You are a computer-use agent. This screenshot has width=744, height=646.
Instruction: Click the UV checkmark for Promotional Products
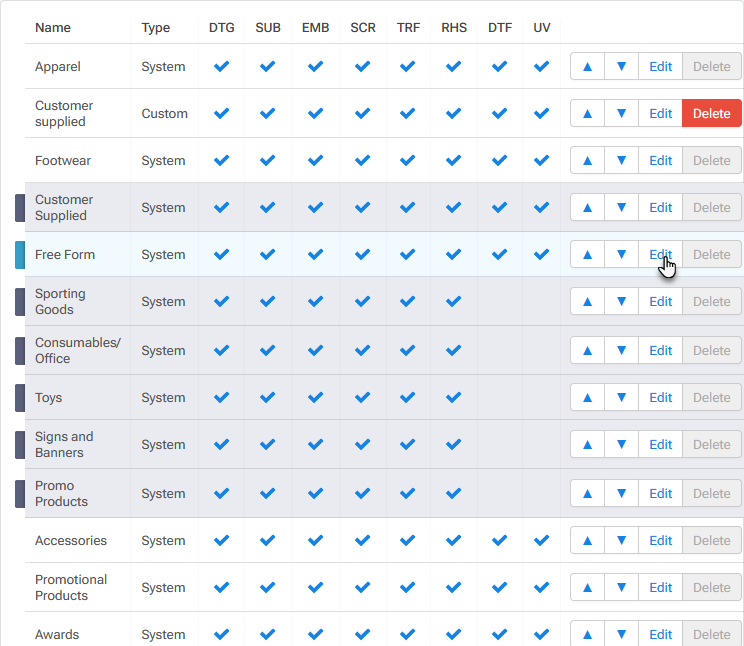pos(541,588)
